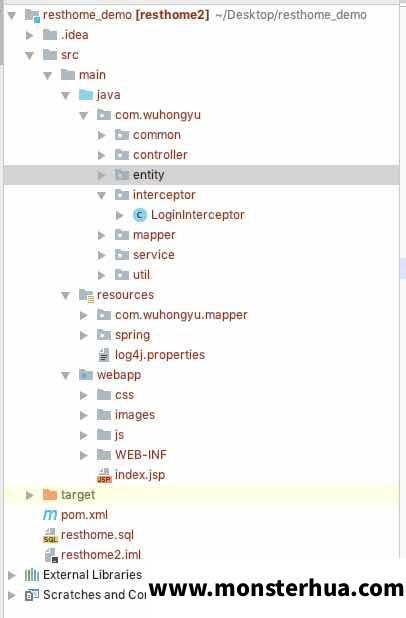Collapse the webapp folder
Image resolution: width=406 pixels, height=618 pixels.
click(x=65, y=375)
